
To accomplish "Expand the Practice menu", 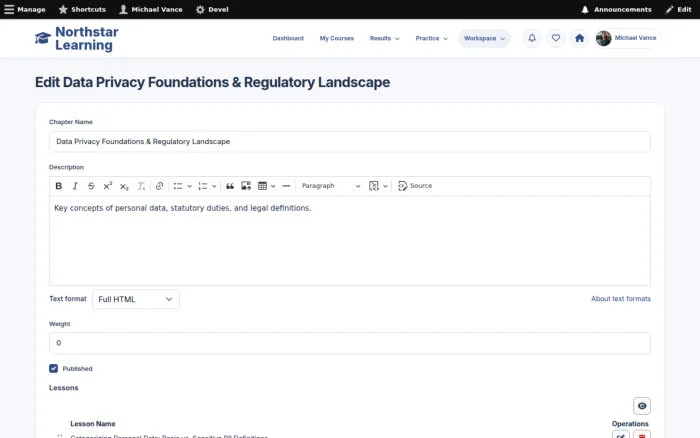I will coord(431,38).
